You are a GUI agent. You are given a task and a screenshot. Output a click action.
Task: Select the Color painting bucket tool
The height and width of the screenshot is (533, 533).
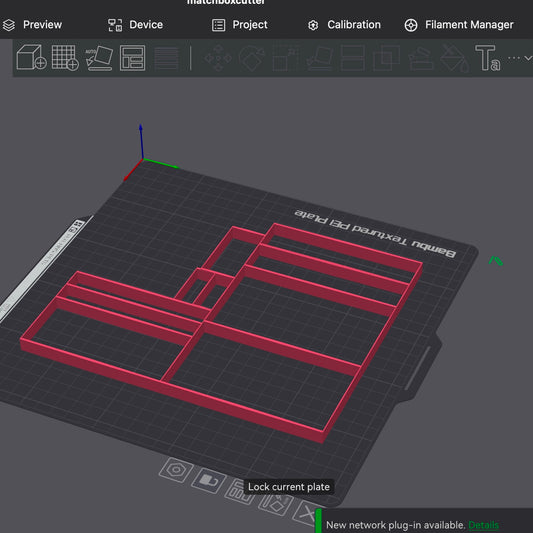(454, 58)
